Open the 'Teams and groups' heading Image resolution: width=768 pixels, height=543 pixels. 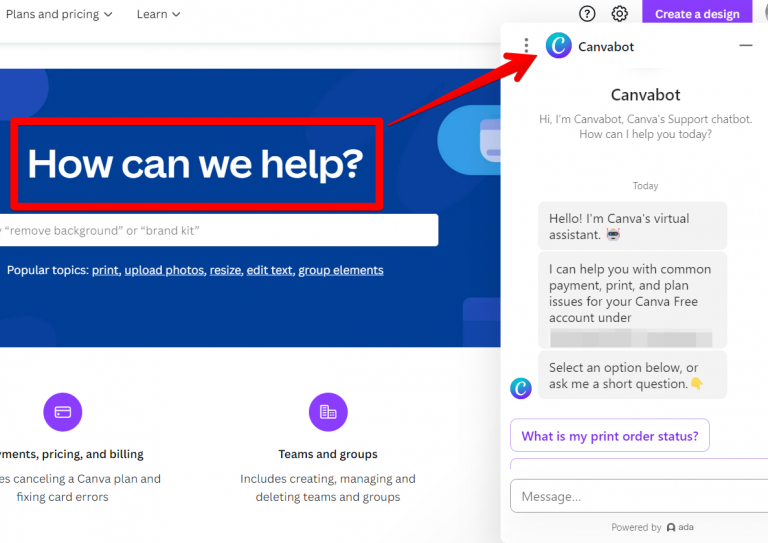click(x=328, y=454)
